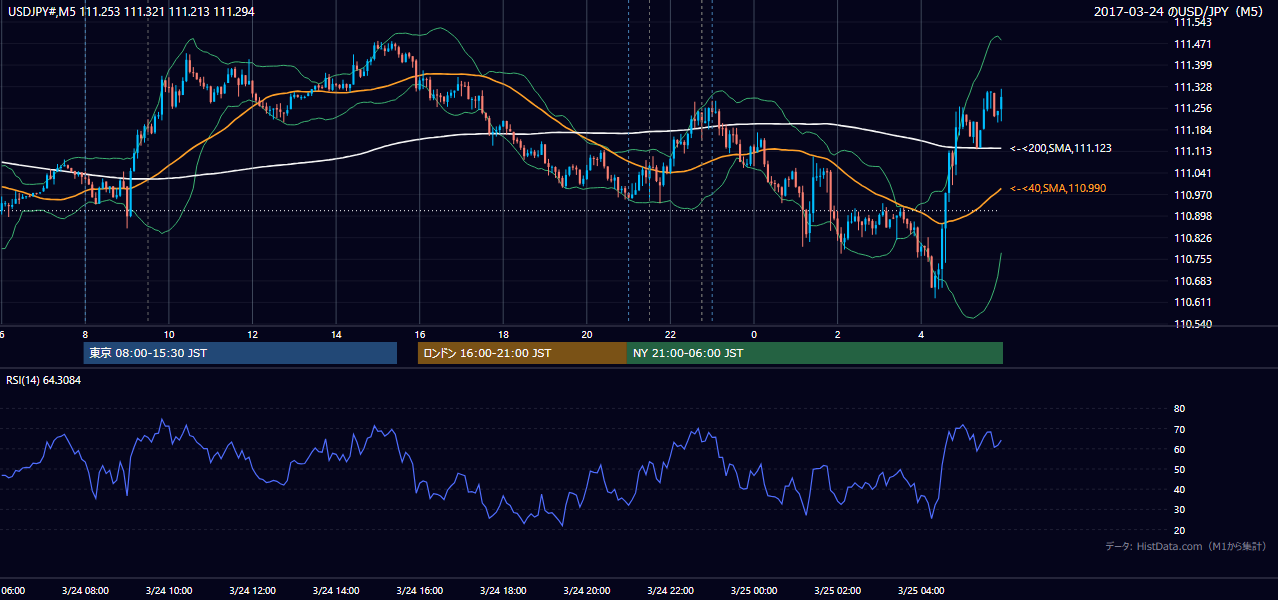Click the 110.611 price axis label
This screenshot has height=600, width=1278.
1194,302
